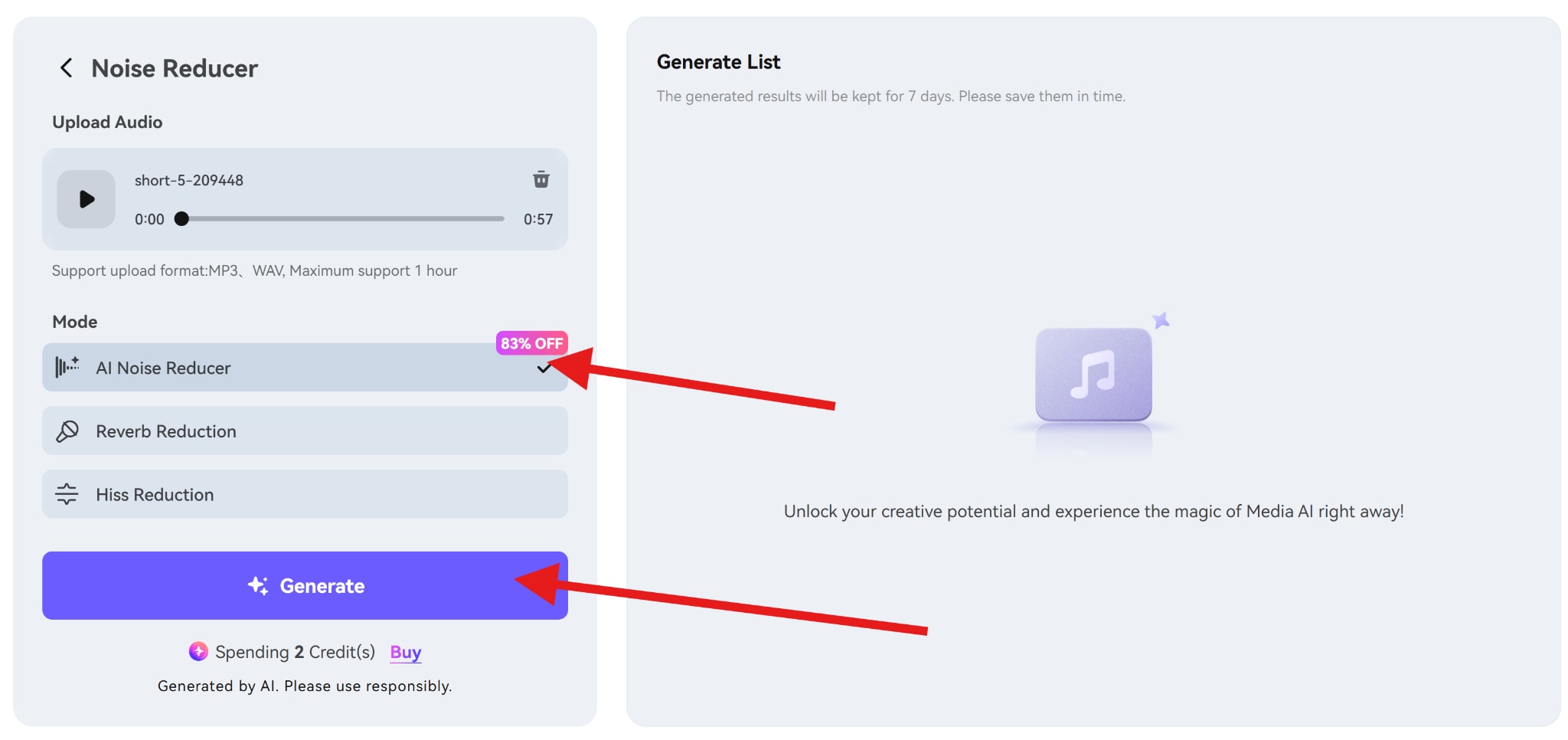Viewport: 1568px width, 740px height.
Task: Click the credits coin icon near Spending
Action: pos(198,652)
